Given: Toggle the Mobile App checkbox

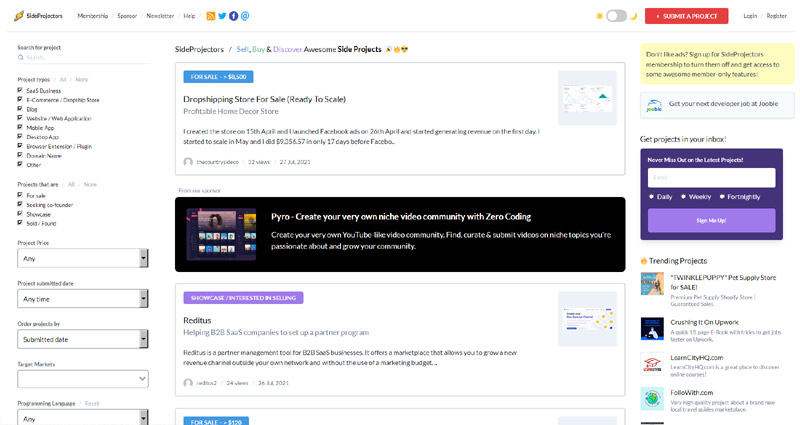Looking at the screenshot, I should coord(20,127).
